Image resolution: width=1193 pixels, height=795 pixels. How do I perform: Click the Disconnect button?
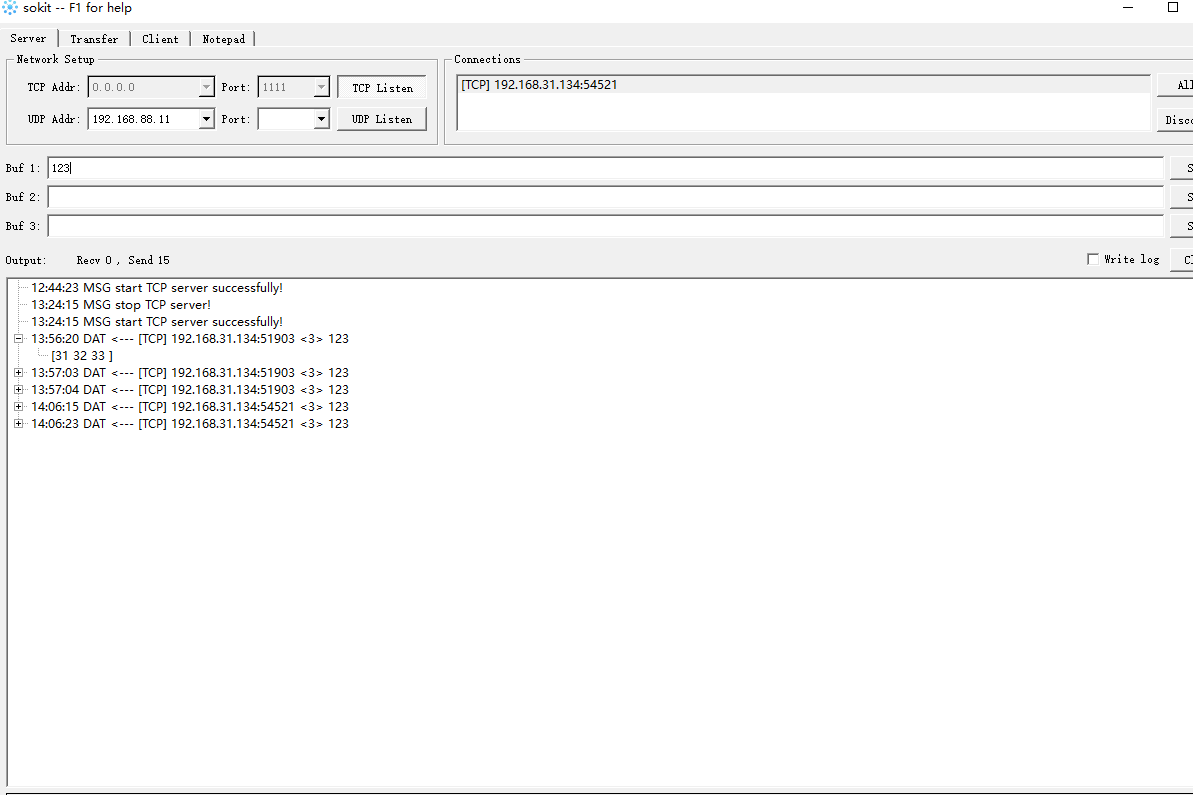pos(1180,119)
